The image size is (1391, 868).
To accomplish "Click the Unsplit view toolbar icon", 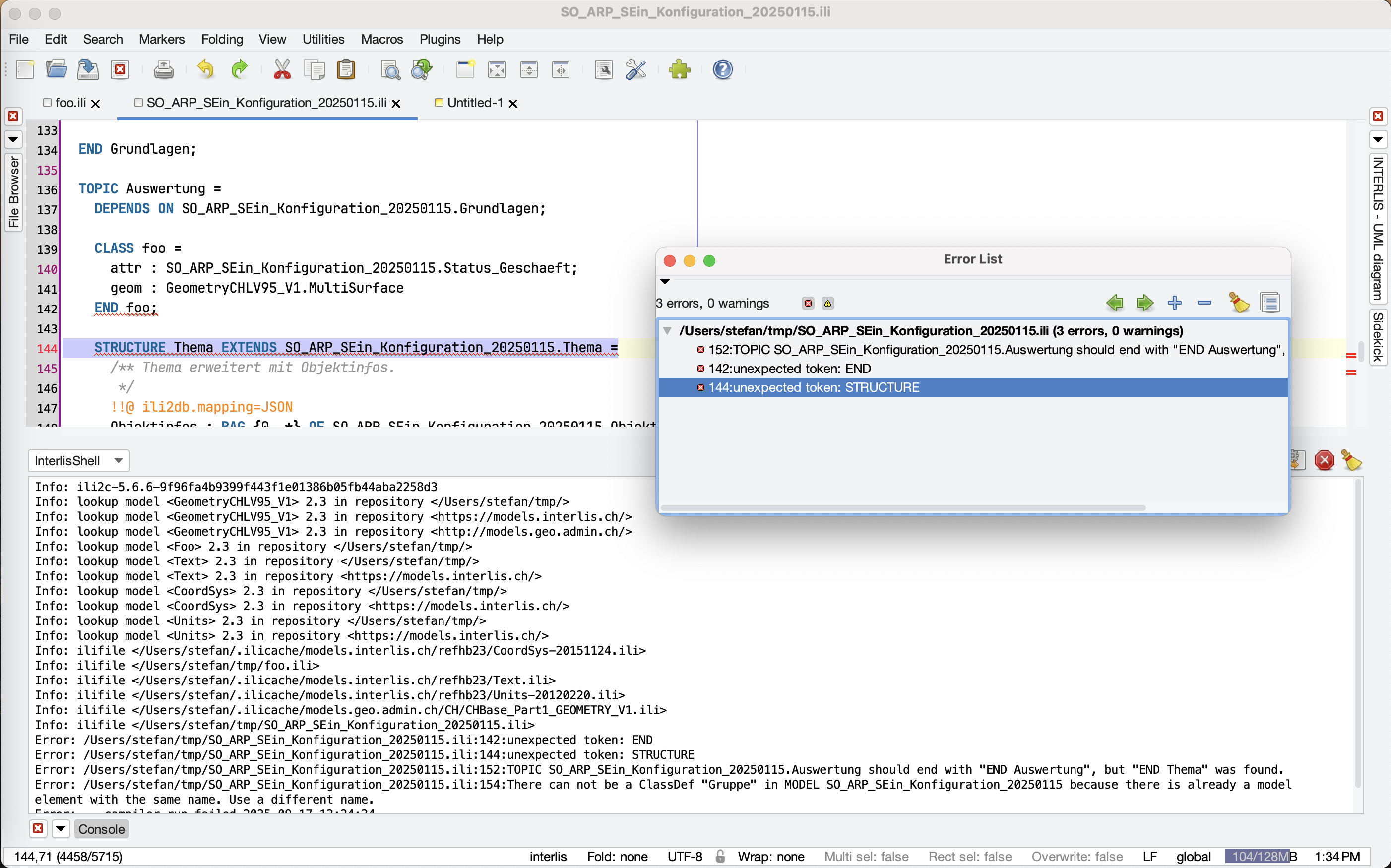I will click(x=497, y=69).
